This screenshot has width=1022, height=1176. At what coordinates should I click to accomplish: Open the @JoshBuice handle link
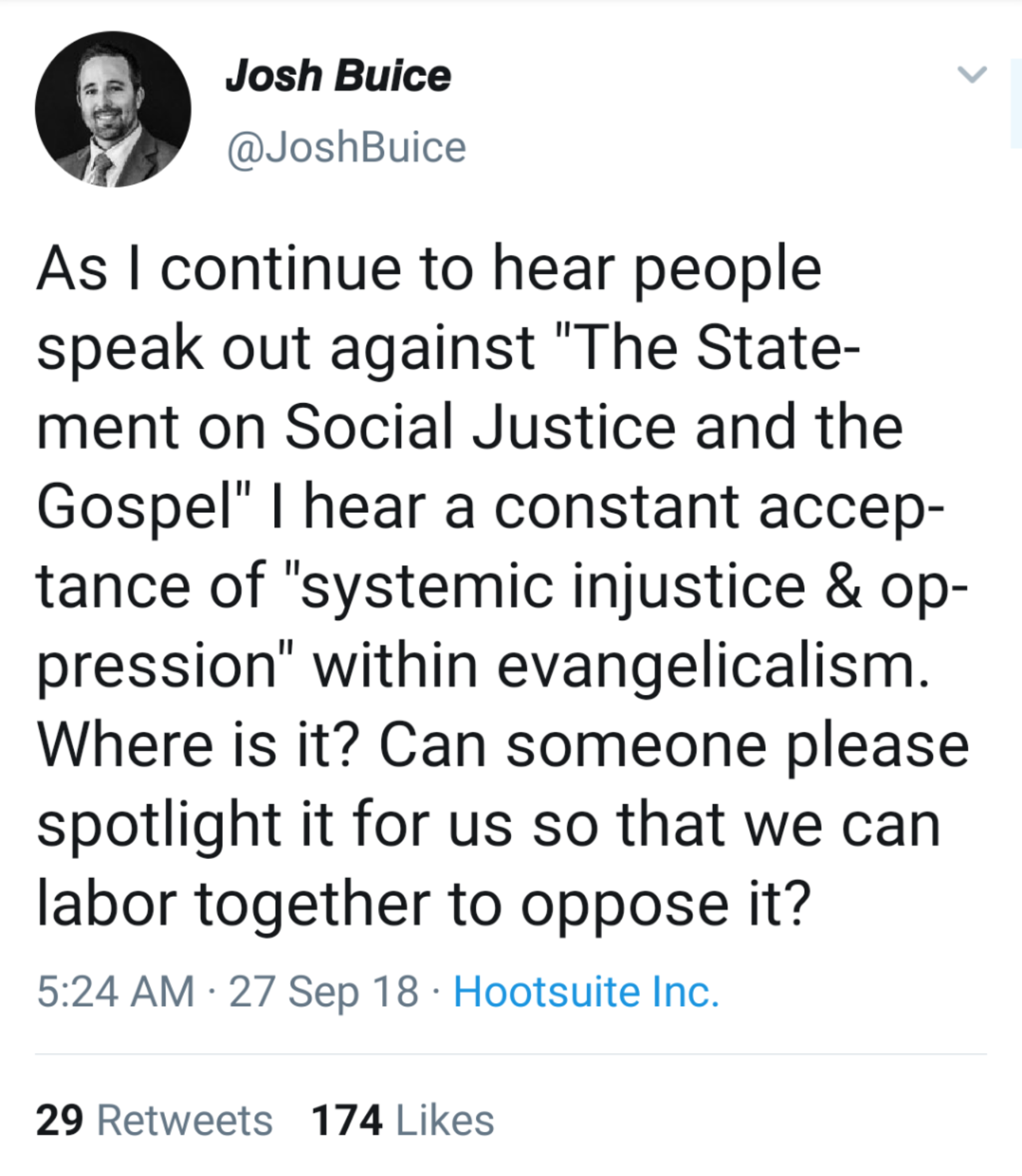[346, 148]
